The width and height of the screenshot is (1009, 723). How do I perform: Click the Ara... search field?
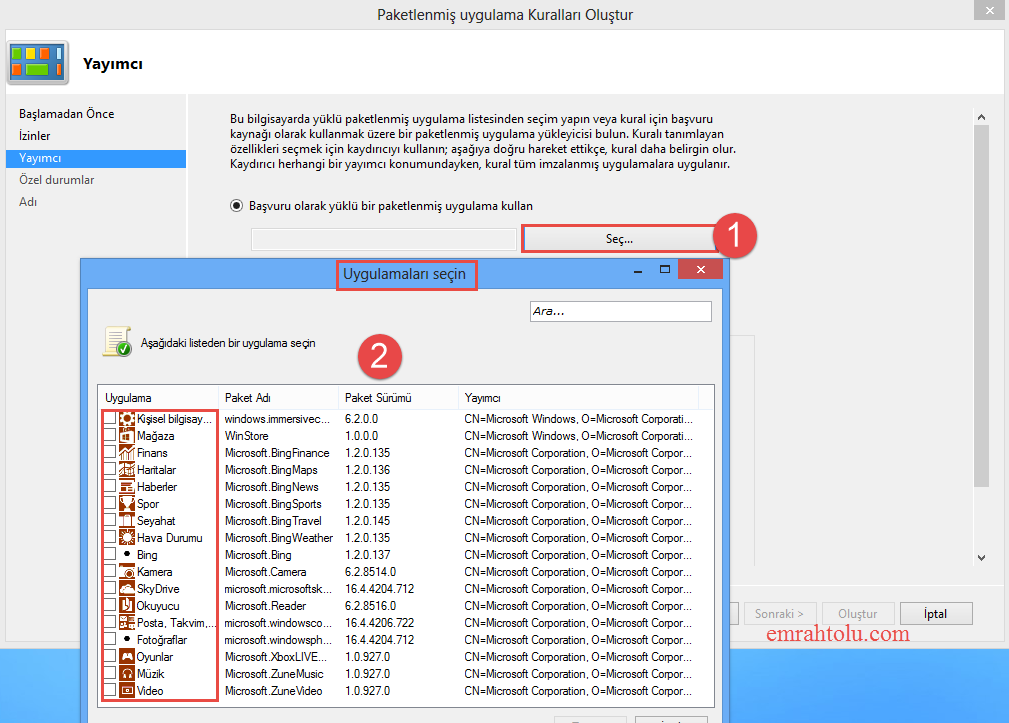point(620,311)
